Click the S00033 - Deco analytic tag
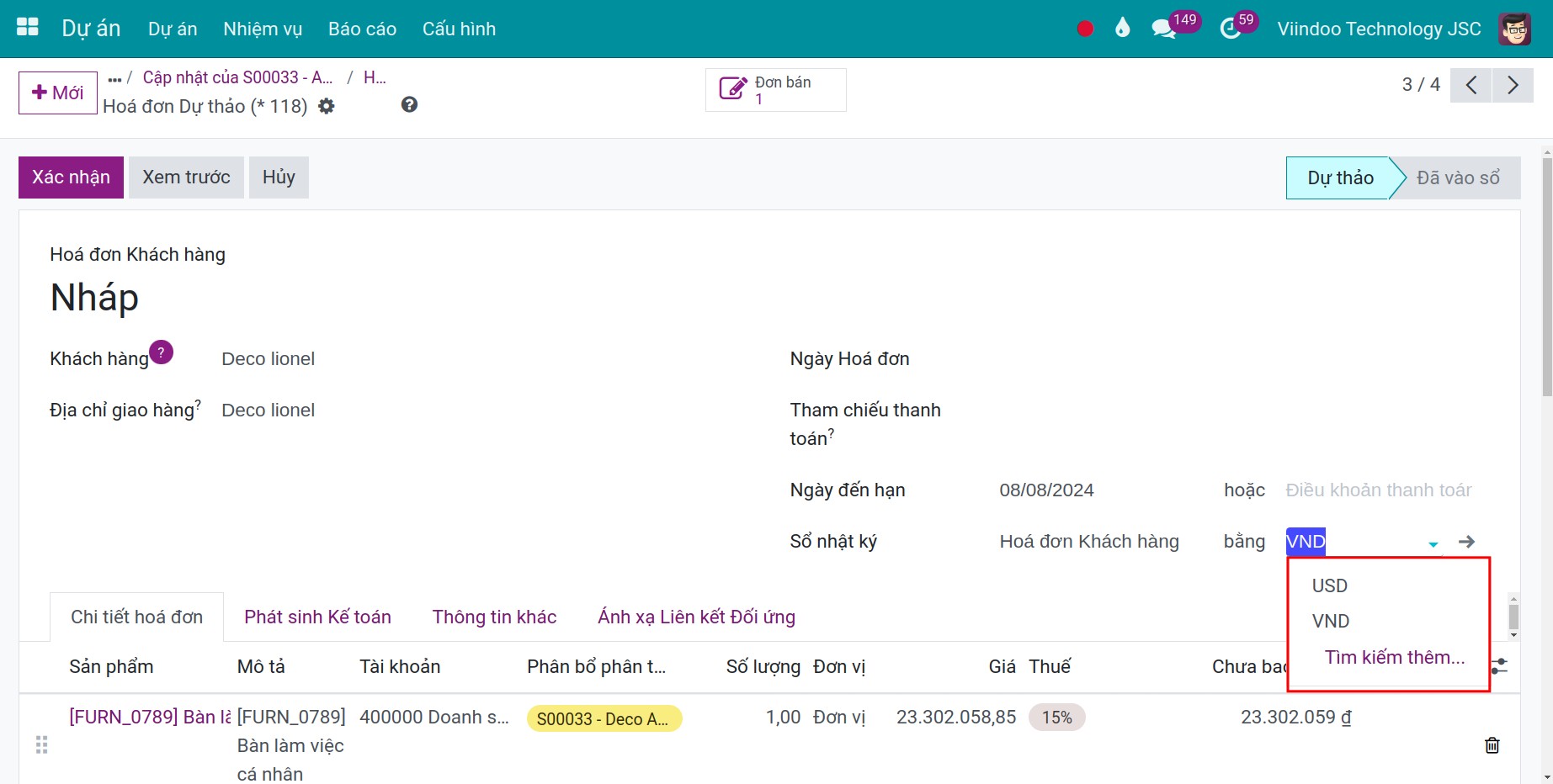Viewport: 1553px width, 784px height. click(604, 718)
